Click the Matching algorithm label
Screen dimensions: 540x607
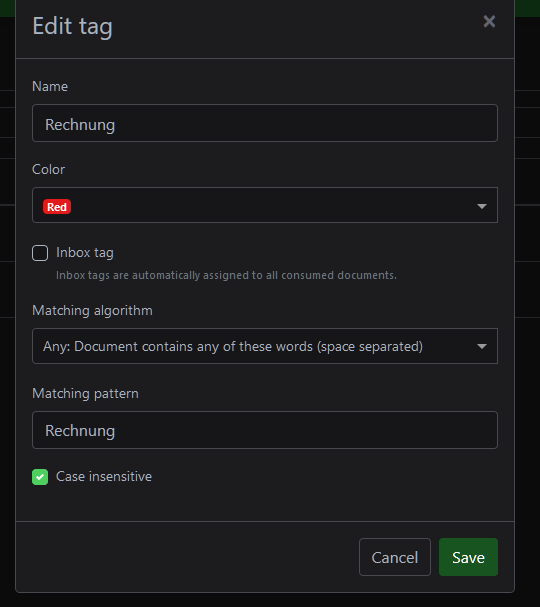[93, 310]
